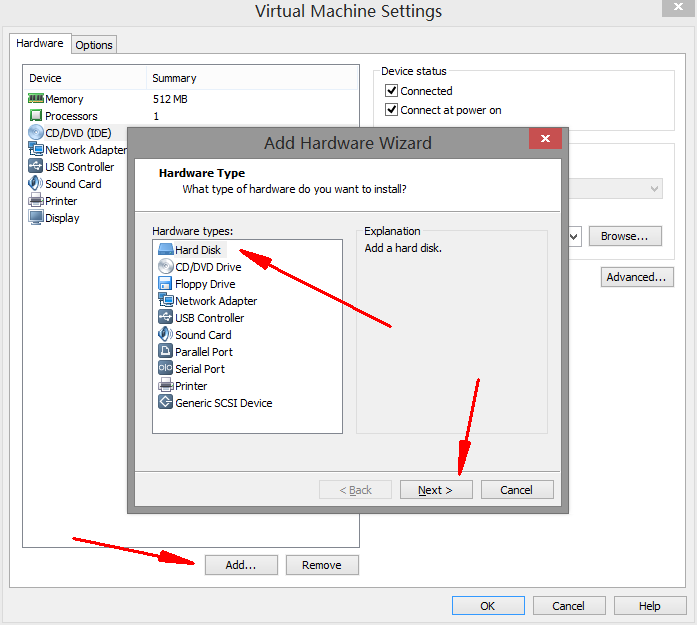Uncheck the Connected checkbox
Viewport: 697px width, 625px height.
pos(391,91)
